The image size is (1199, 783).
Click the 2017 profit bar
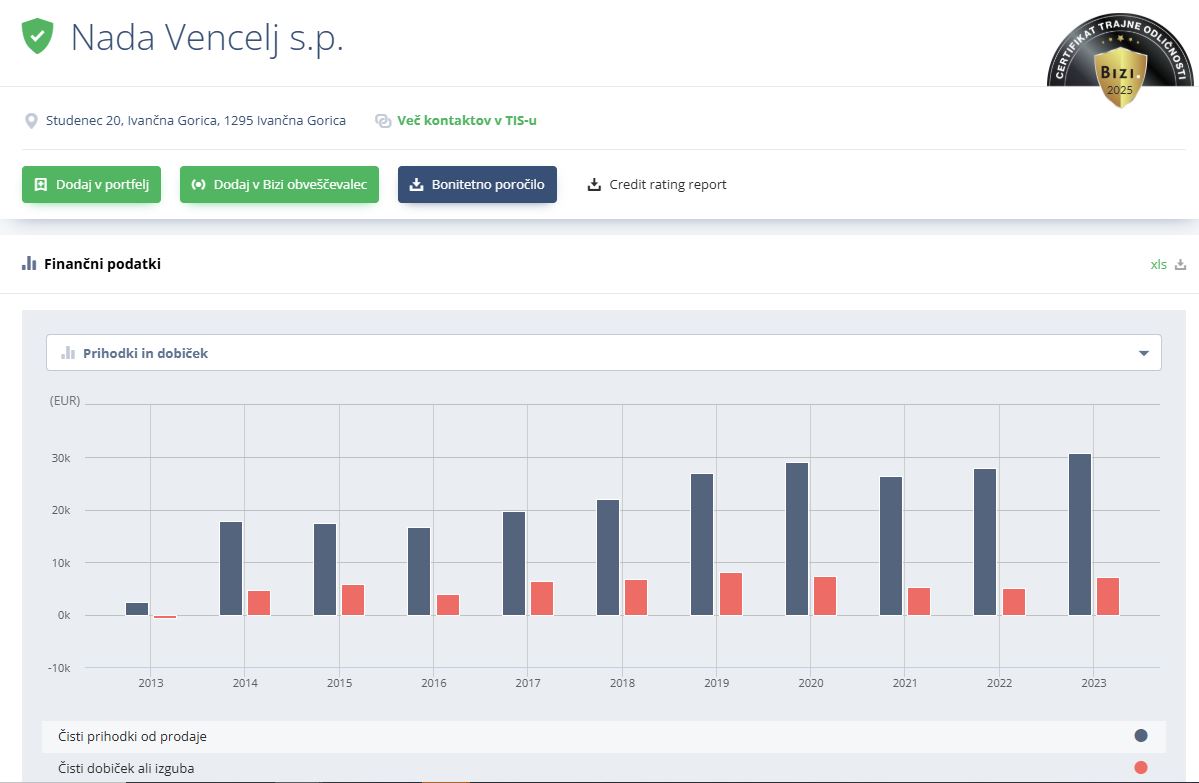[x=542, y=599]
